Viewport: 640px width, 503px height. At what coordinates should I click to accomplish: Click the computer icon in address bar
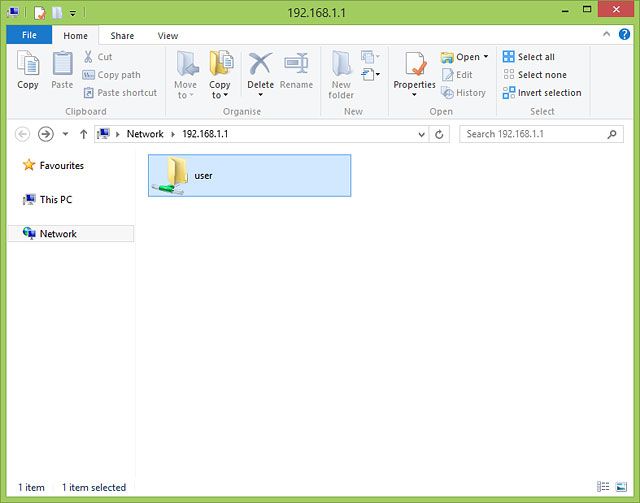click(x=103, y=134)
